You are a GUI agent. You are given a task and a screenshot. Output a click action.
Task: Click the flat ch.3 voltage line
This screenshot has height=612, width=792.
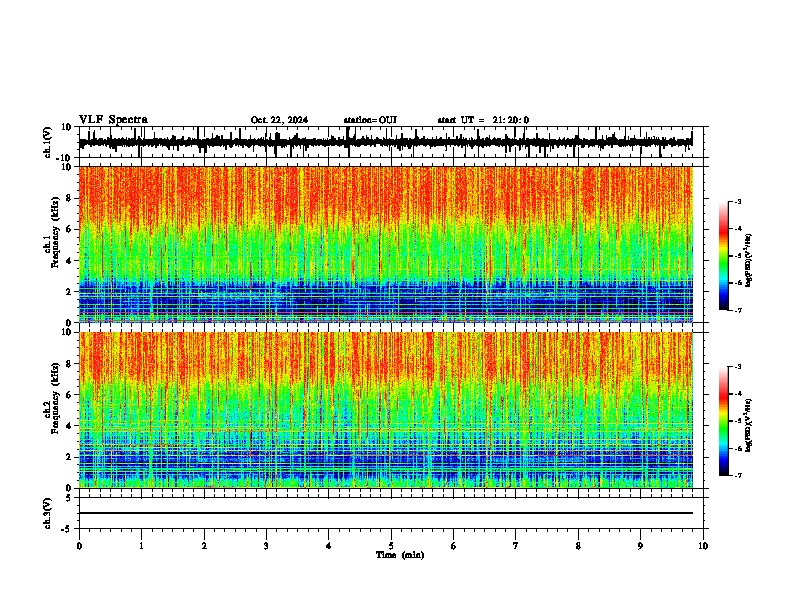click(385, 513)
